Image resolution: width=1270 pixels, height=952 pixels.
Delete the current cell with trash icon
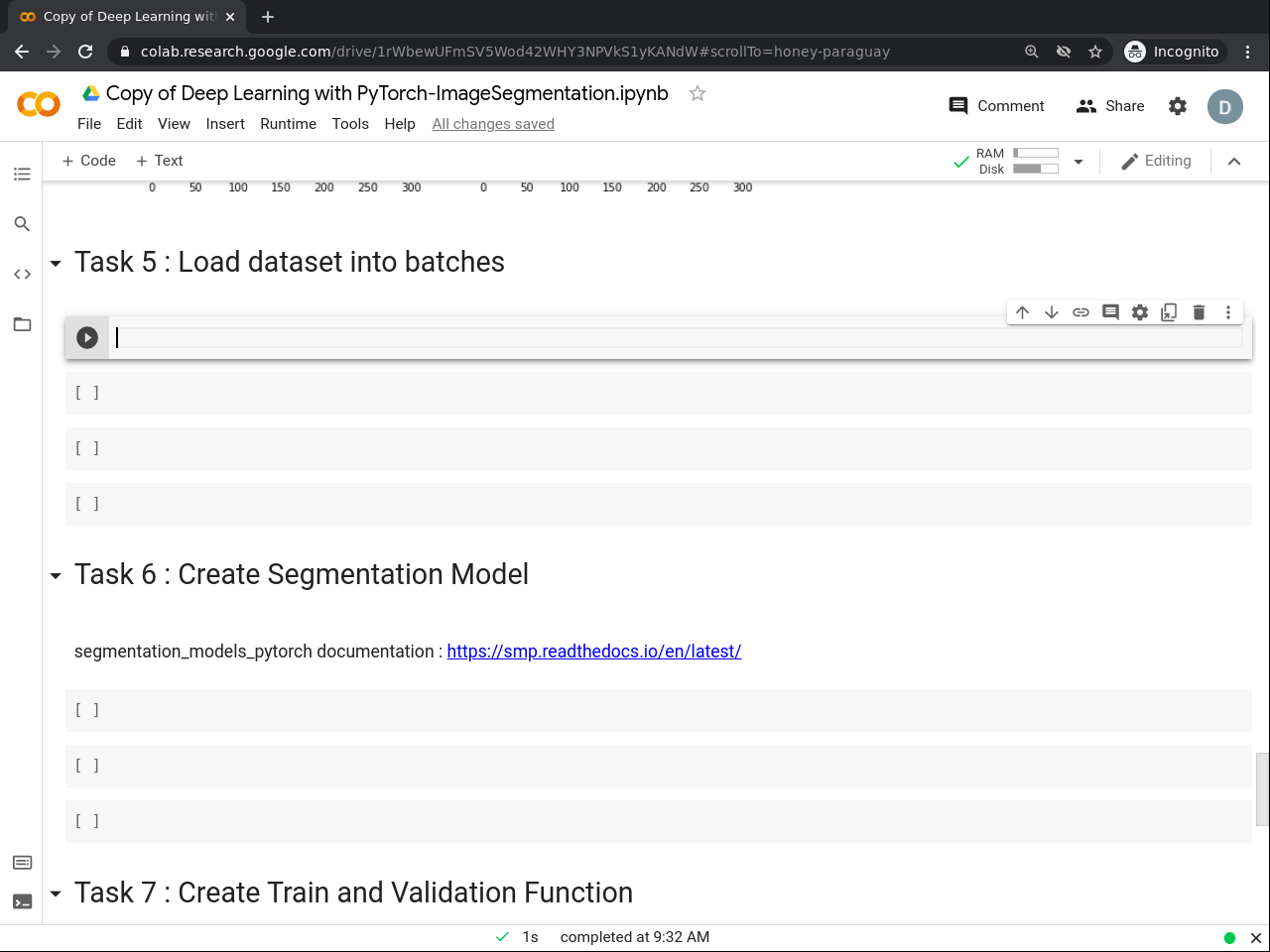(x=1199, y=312)
